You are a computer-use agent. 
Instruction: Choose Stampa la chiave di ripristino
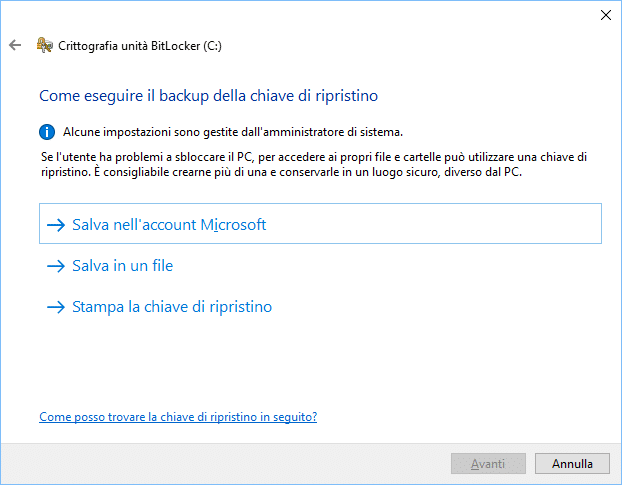172,307
